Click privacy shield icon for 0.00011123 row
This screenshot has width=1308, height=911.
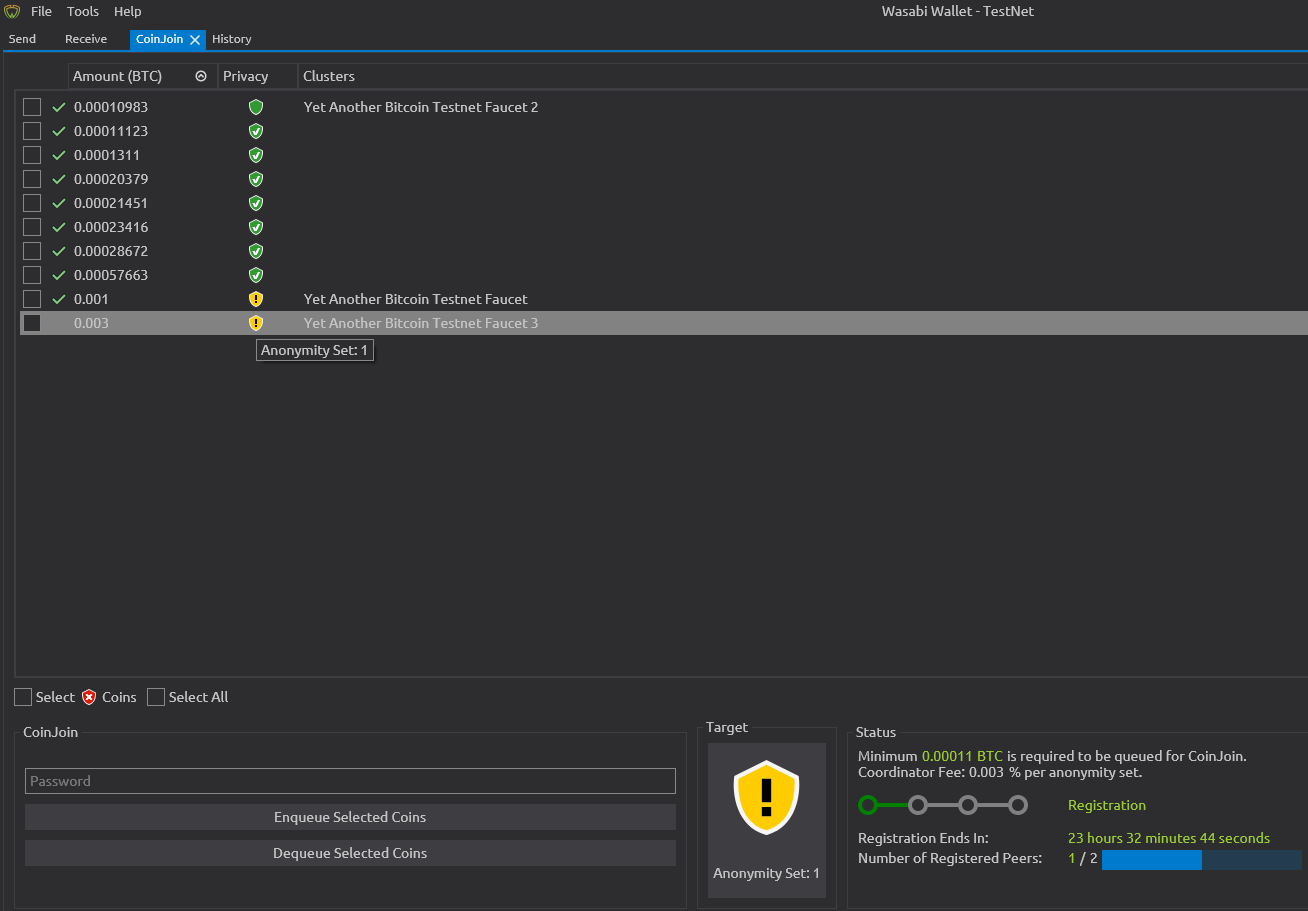(256, 131)
